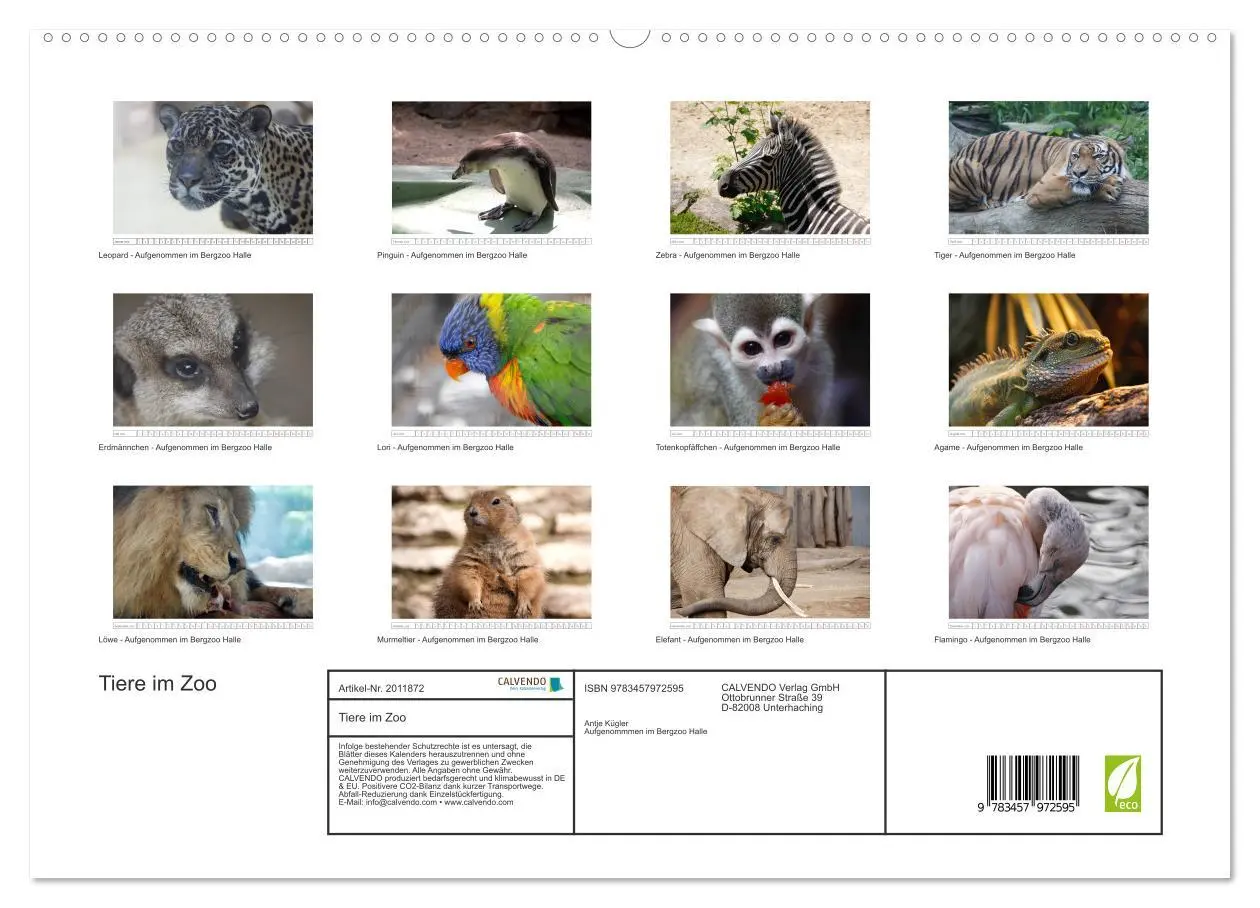1260x908 pixels.
Task: Click the copyright notice starting 'Infolge bestehender Schutzrechte'
Action: [452, 774]
